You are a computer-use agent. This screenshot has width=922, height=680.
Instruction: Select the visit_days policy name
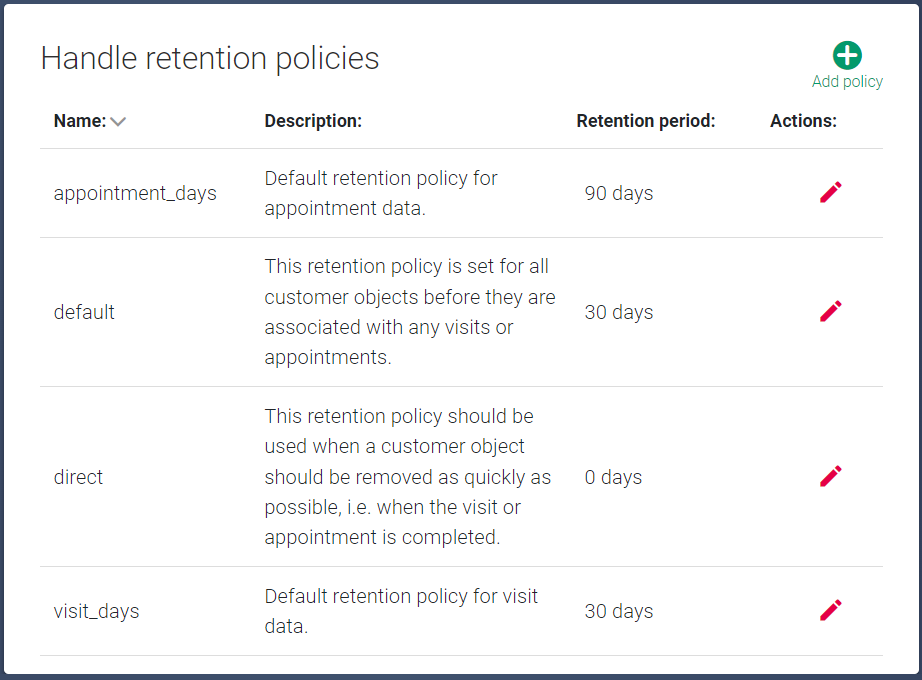pyautogui.click(x=96, y=611)
